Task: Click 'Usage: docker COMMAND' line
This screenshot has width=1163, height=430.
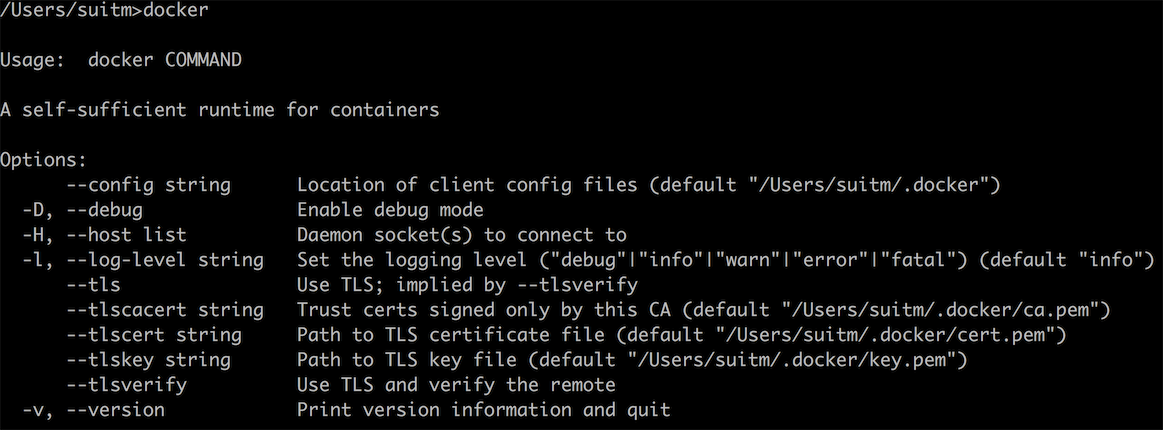Action: click(121, 60)
